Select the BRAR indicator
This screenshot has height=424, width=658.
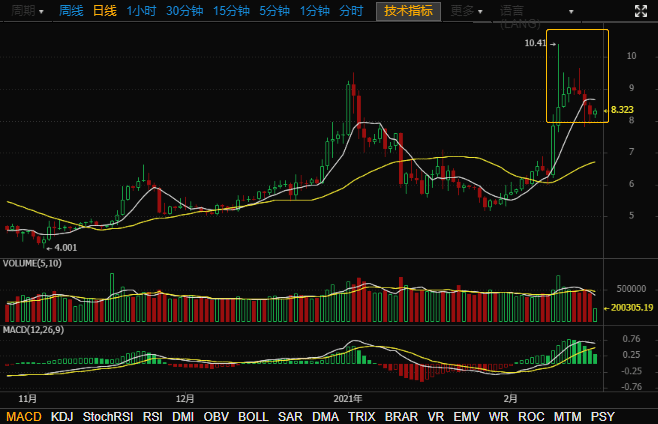pyautogui.click(x=401, y=416)
